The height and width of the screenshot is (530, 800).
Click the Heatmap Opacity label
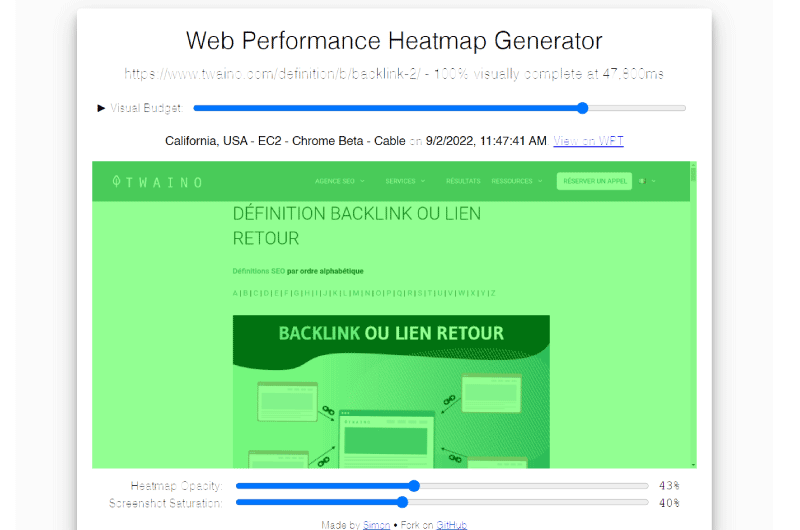[x=177, y=486]
